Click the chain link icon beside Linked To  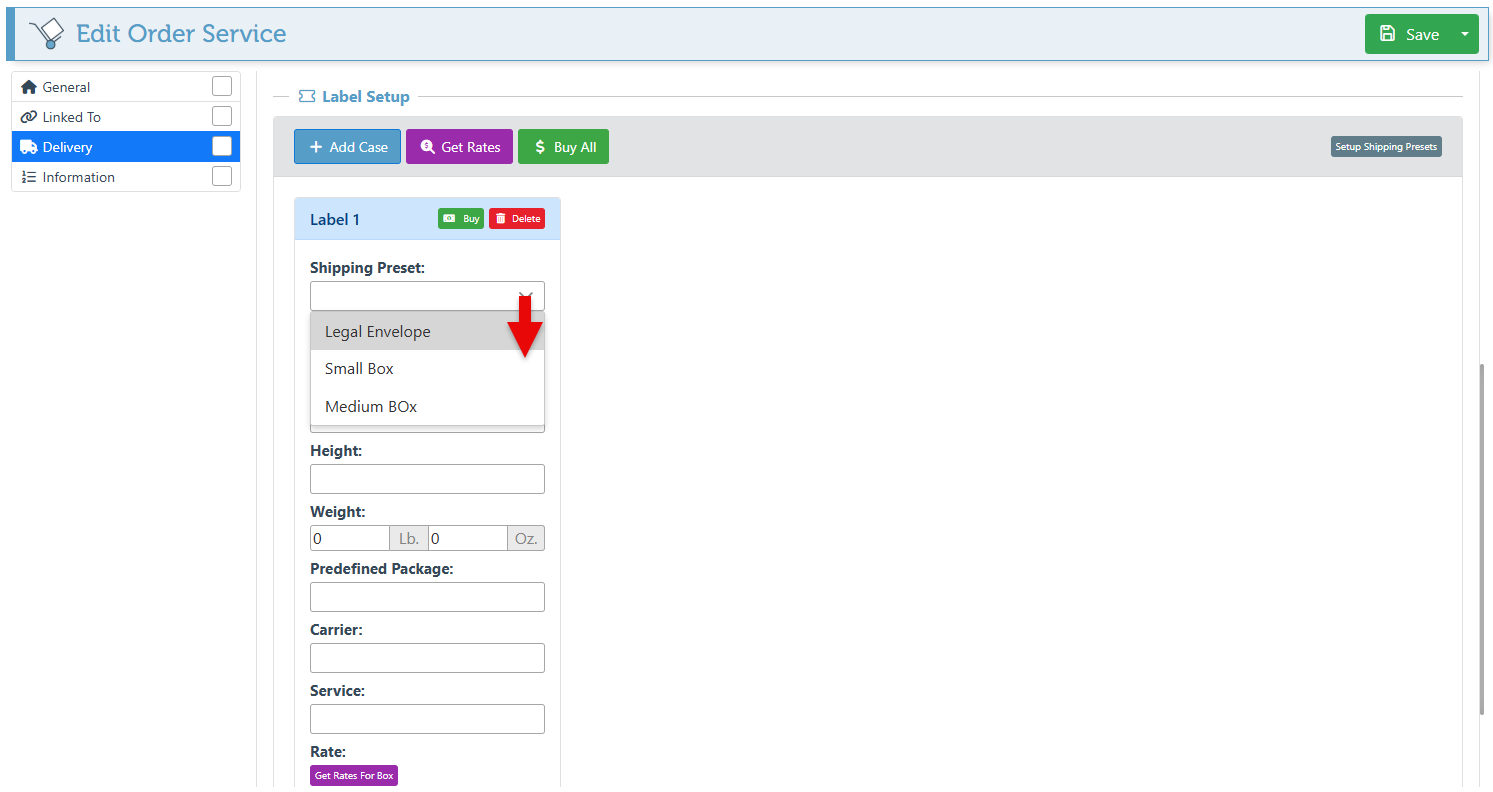point(28,117)
